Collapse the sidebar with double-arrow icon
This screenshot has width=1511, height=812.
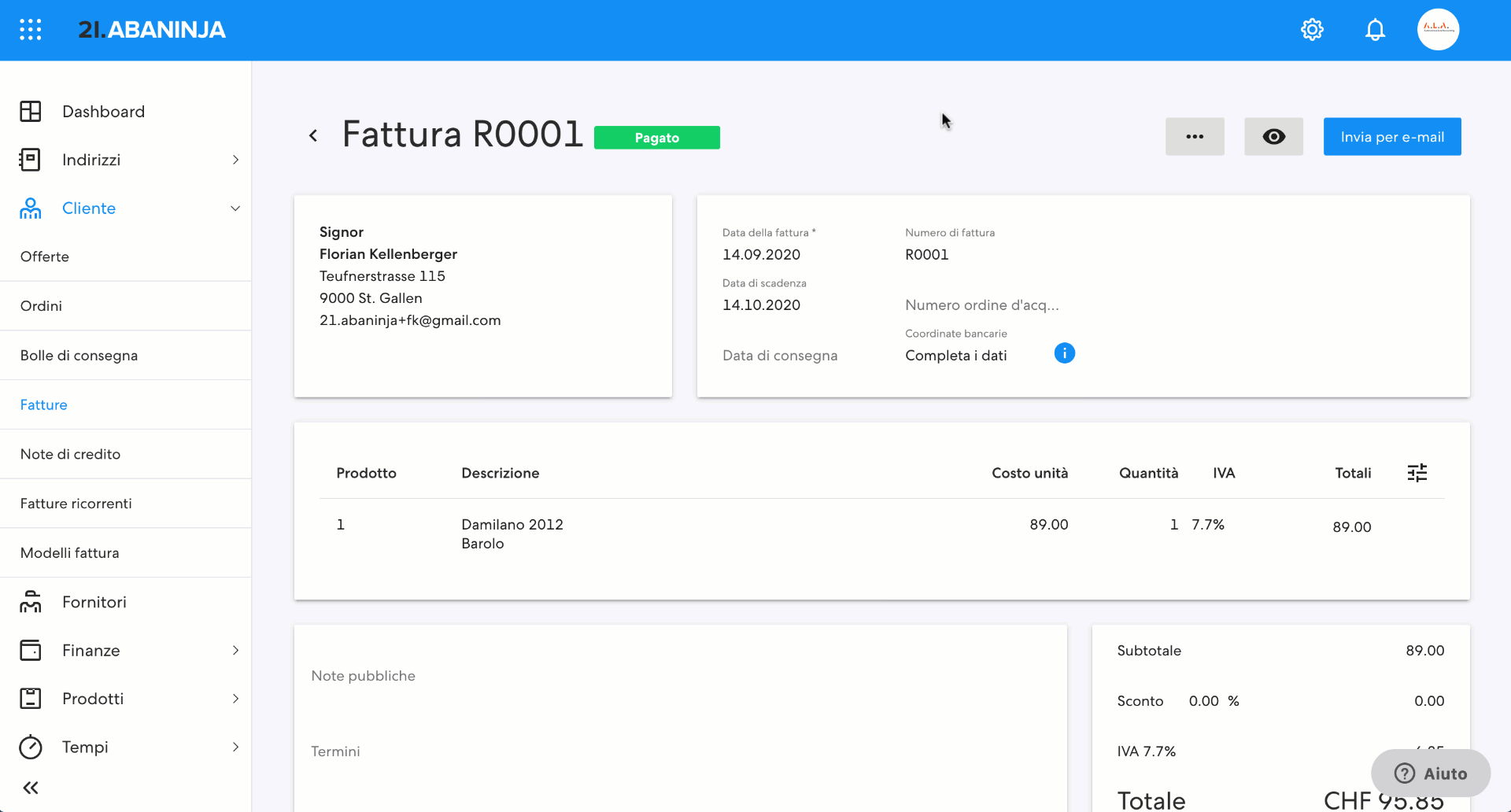[x=31, y=788]
